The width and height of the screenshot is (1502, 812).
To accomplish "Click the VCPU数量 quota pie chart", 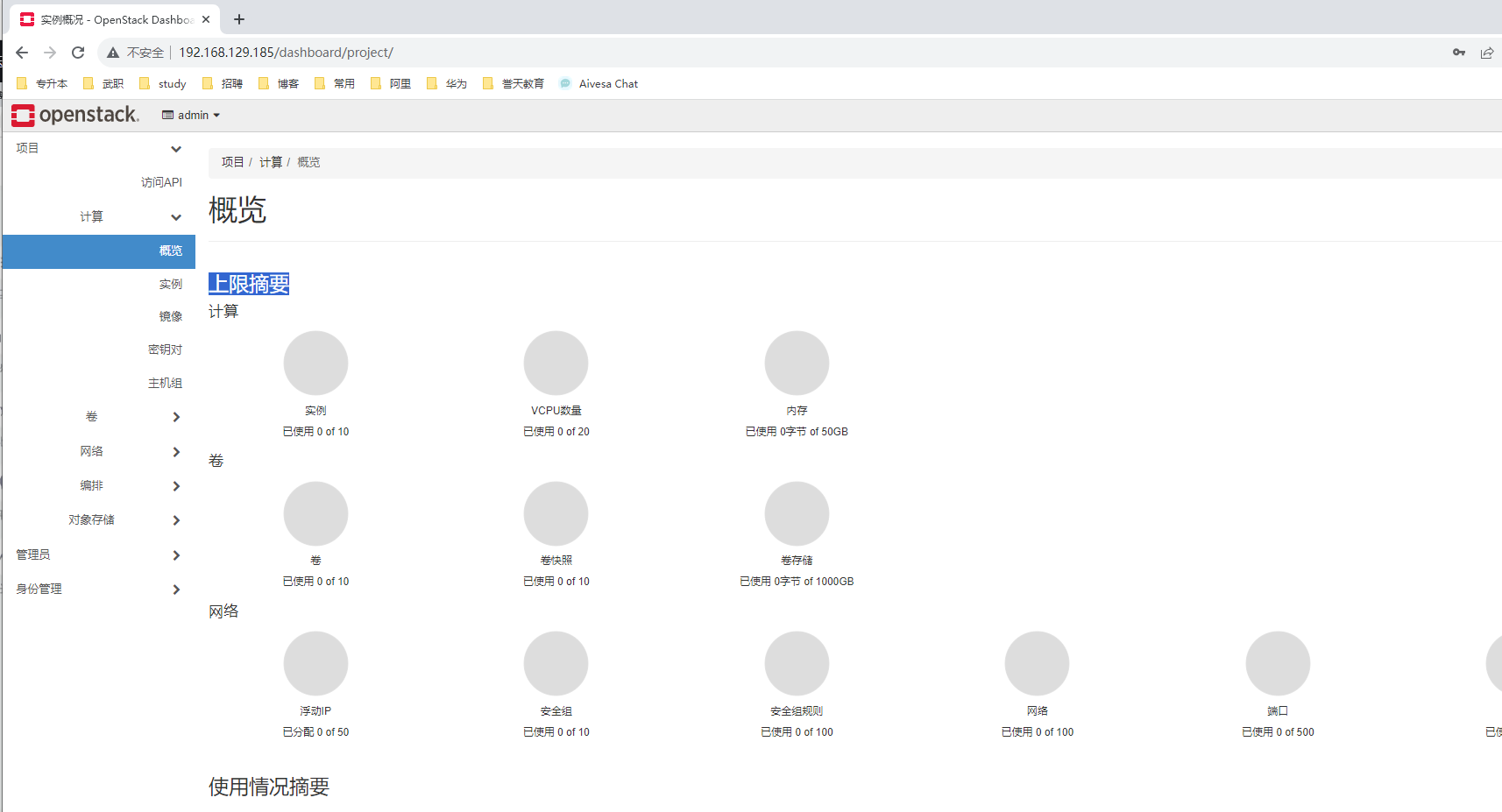I will coord(556,363).
